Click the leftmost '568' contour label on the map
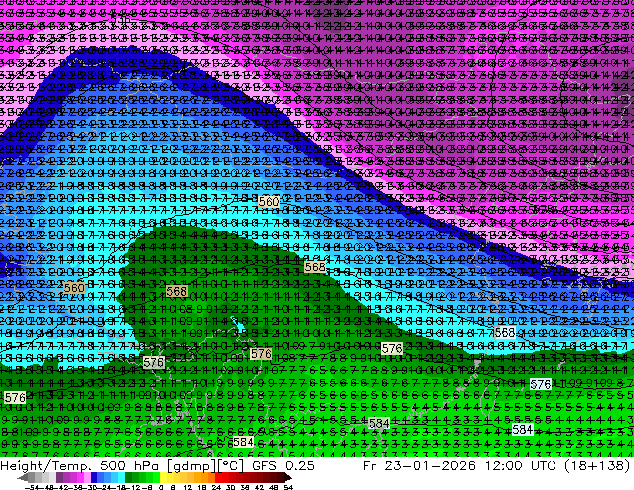The image size is (634, 490). coord(177,291)
